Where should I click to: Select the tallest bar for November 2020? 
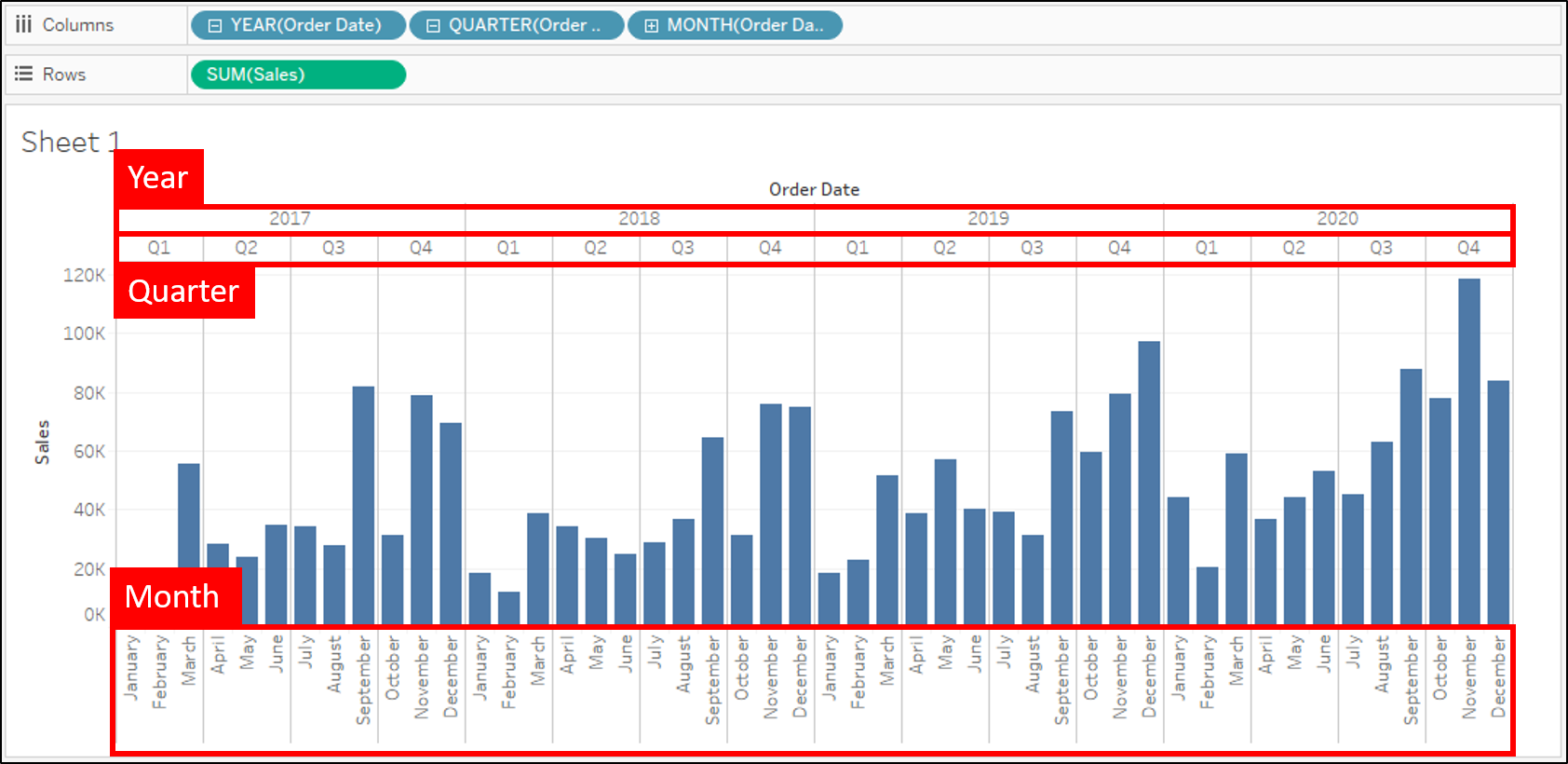[1468, 452]
